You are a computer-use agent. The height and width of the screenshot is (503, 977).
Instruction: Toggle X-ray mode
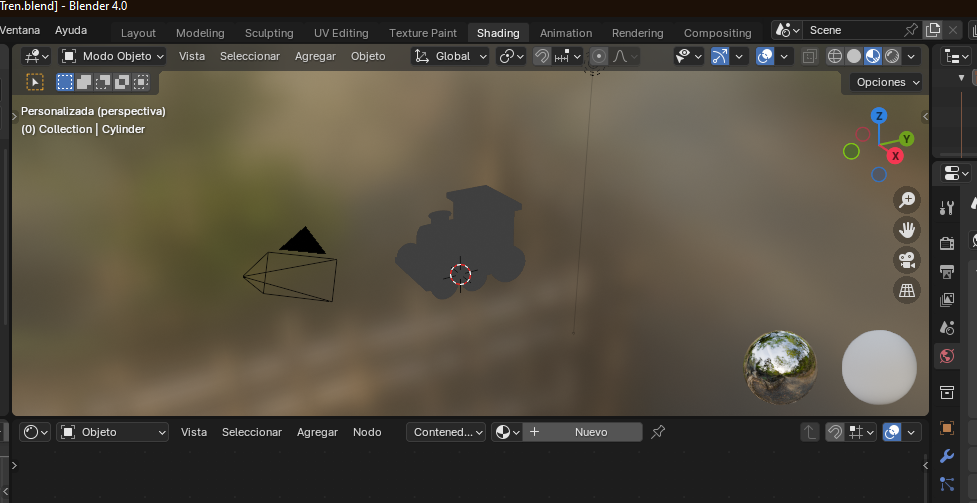[809, 56]
